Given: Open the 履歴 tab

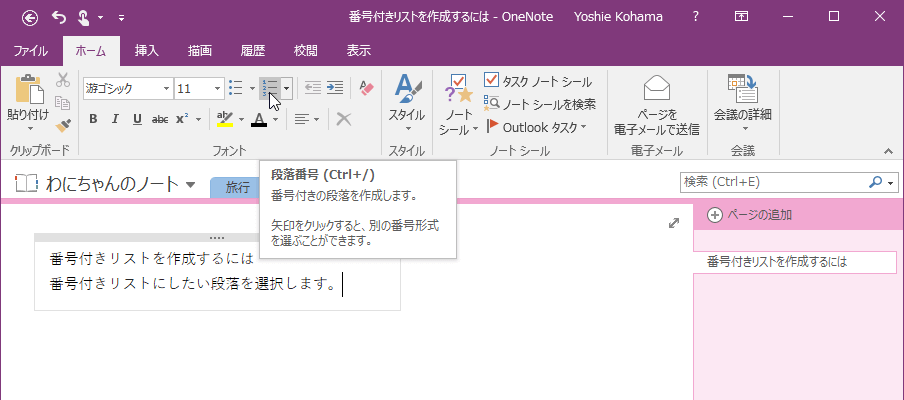Looking at the screenshot, I should (x=253, y=51).
